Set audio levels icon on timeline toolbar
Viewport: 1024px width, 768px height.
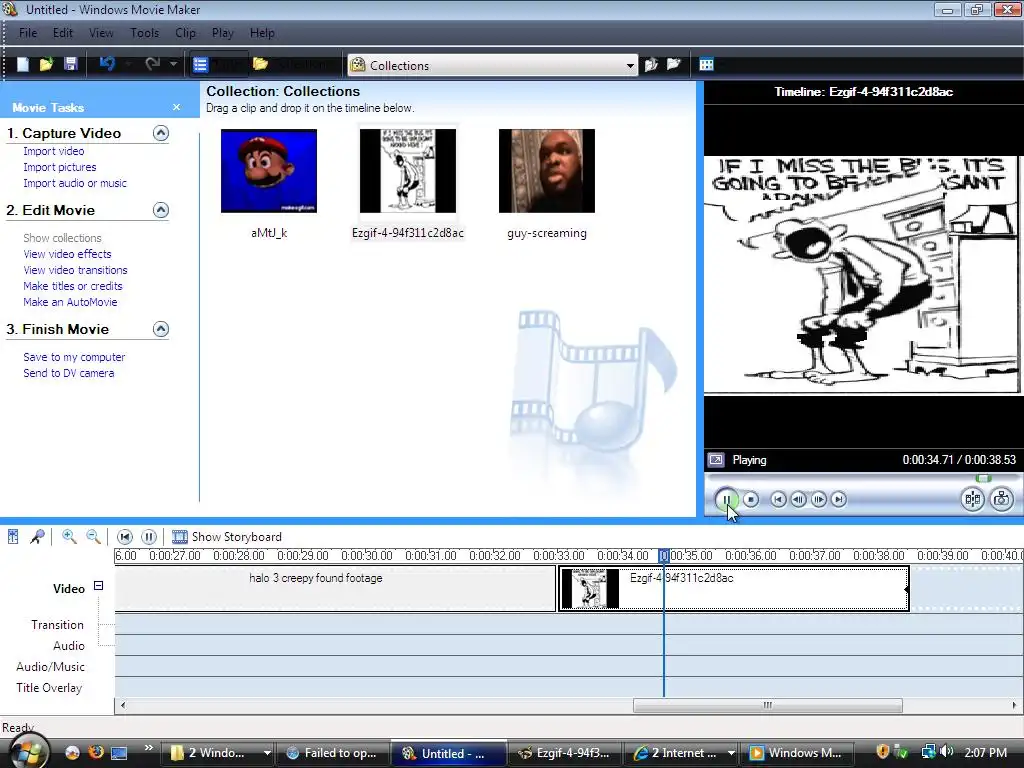point(13,537)
